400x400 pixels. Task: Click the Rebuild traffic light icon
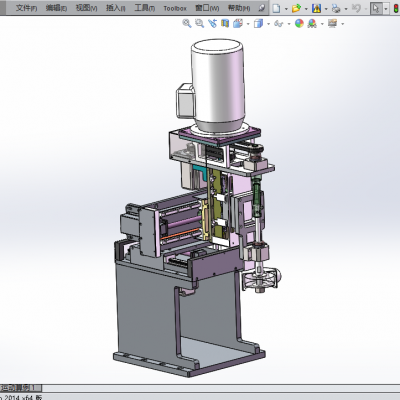tap(396, 8)
